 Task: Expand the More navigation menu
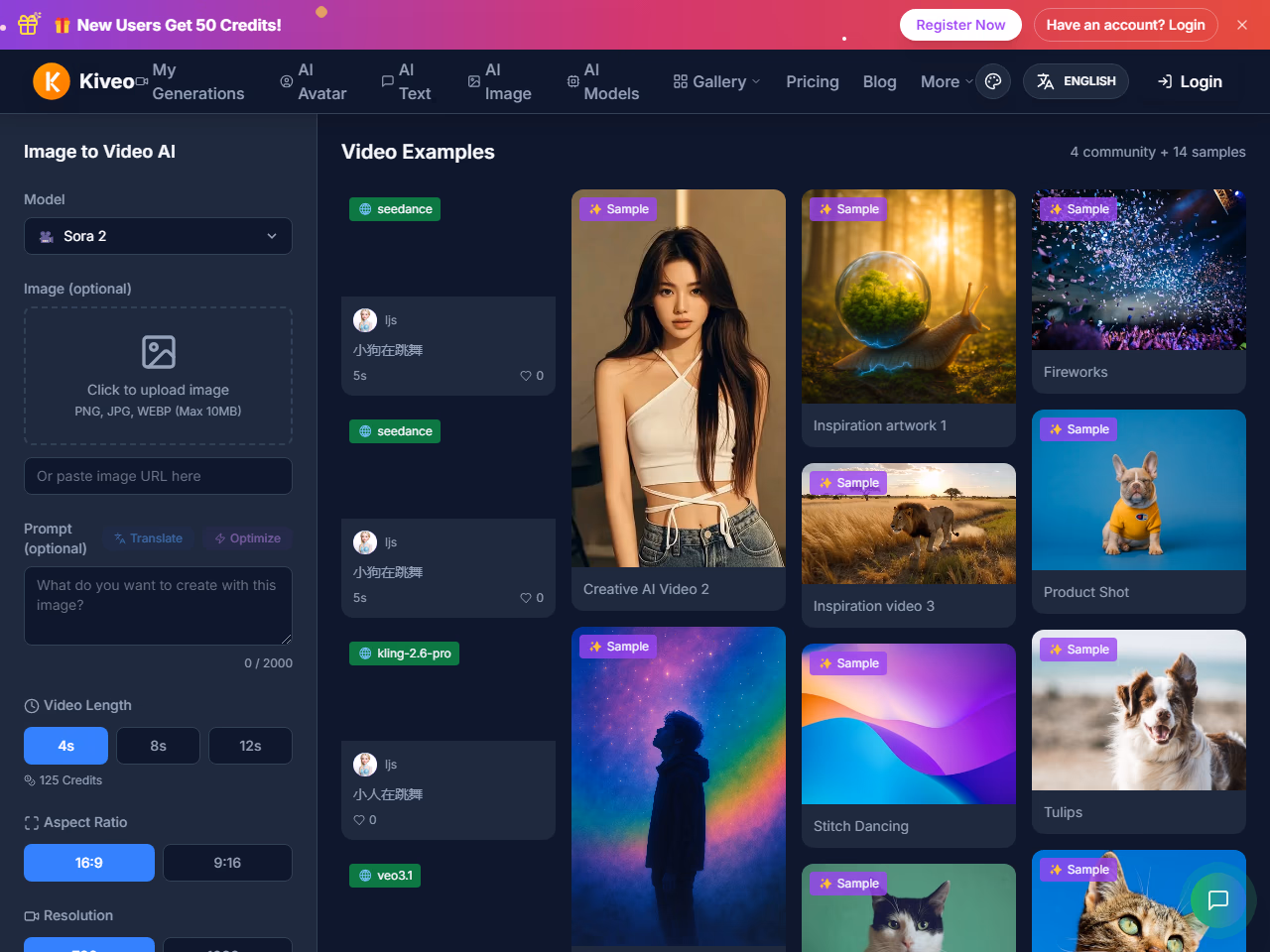pyautogui.click(x=946, y=81)
